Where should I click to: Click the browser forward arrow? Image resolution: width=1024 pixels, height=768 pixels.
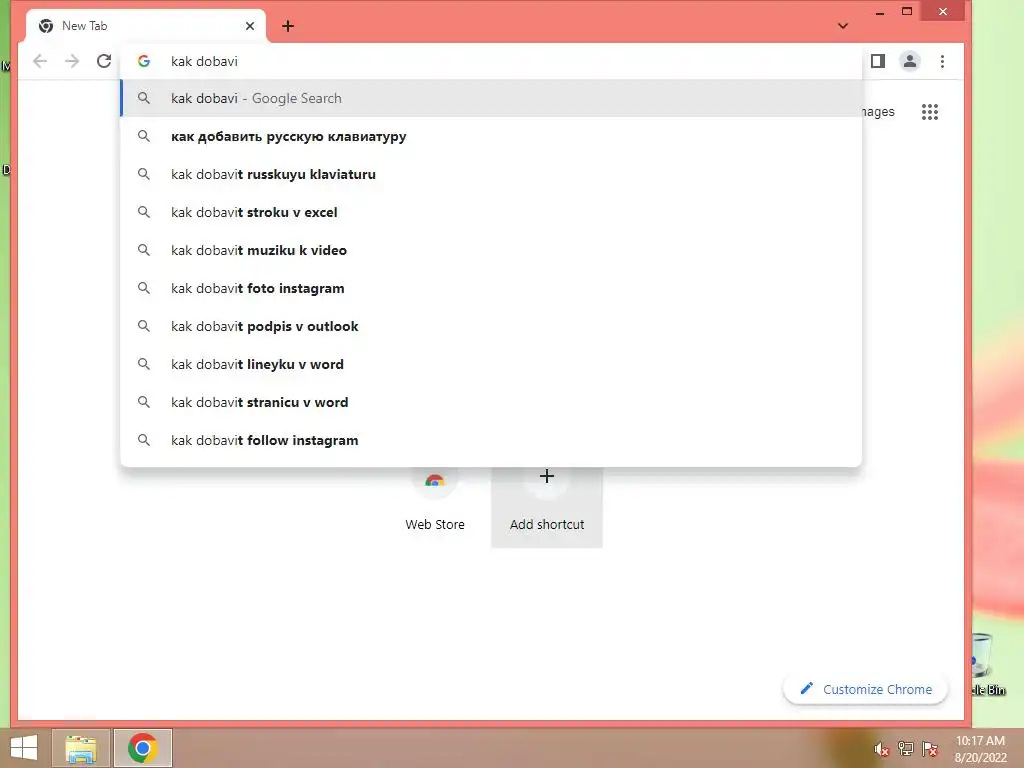pyautogui.click(x=72, y=61)
